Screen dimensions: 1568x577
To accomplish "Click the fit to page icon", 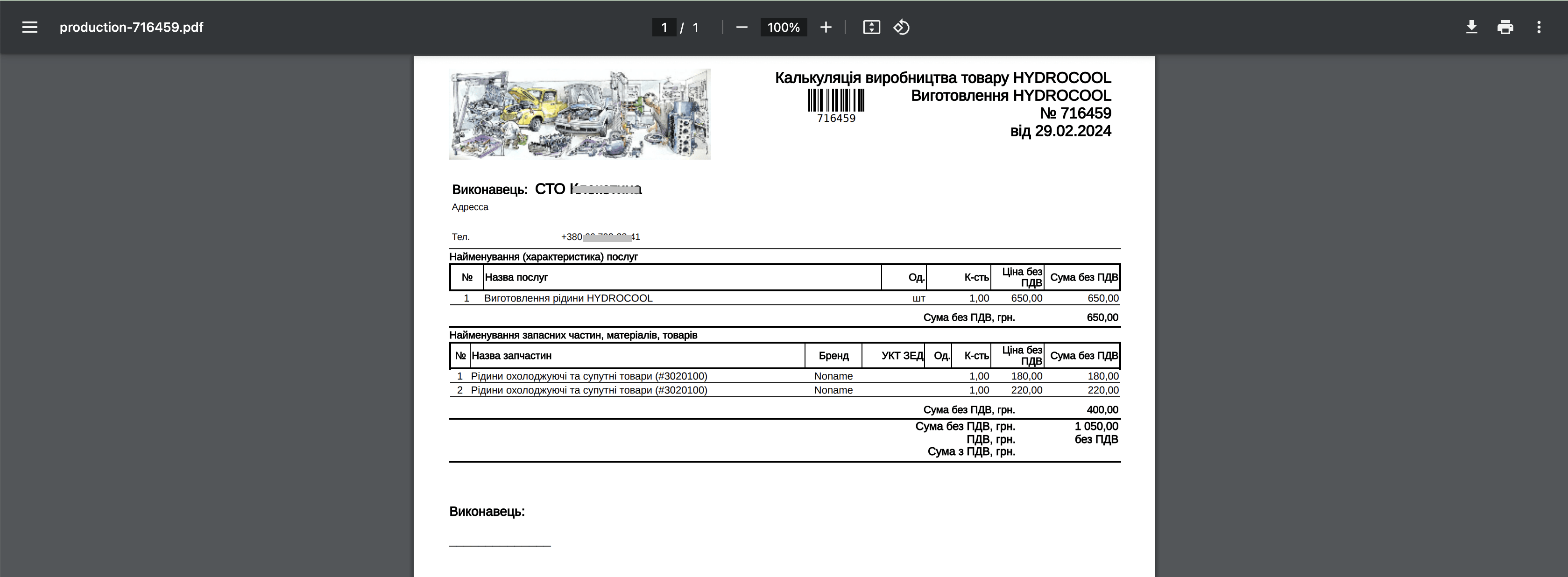I will 871,28.
